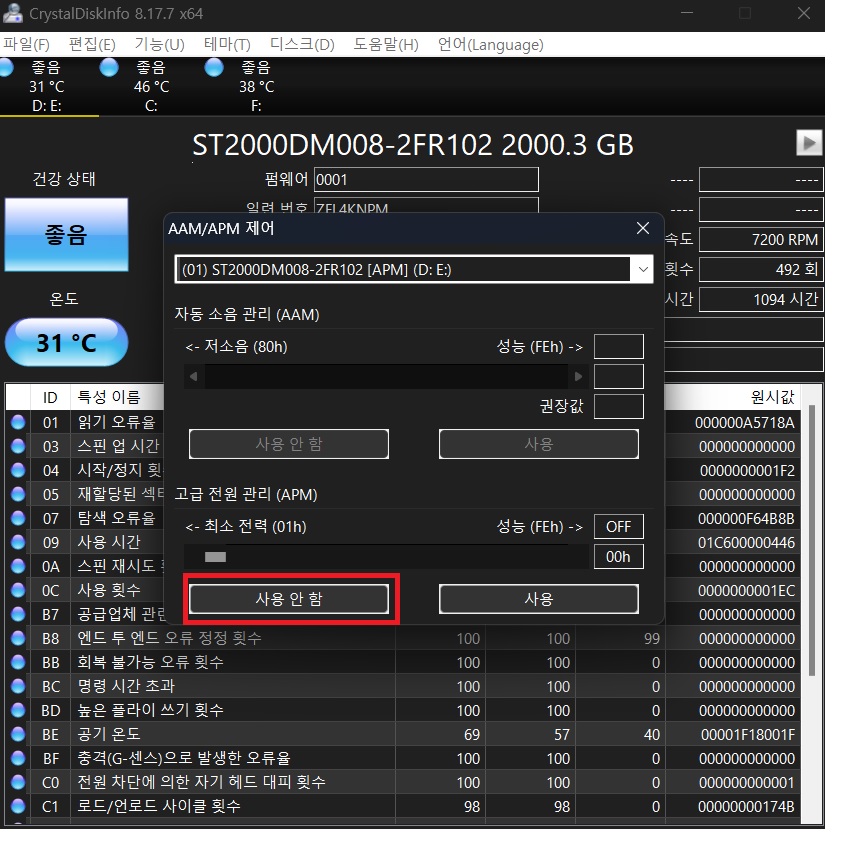Click the CrystalDiskInfo app icon in title bar
The width and height of the screenshot is (848, 857).
pyautogui.click(x=12, y=13)
